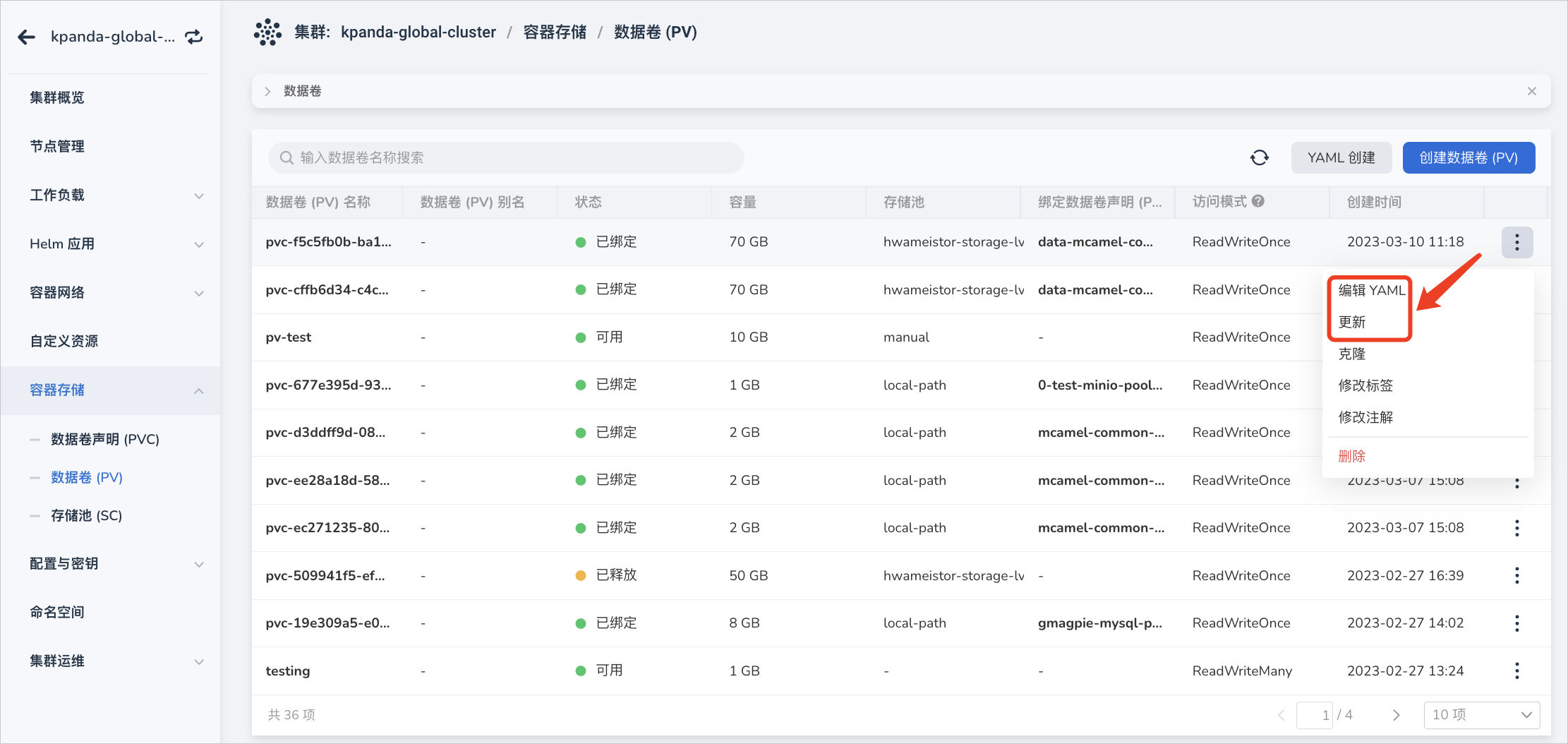Open actions menu for testing row
Image resolution: width=1568 pixels, height=744 pixels.
click(1517, 671)
